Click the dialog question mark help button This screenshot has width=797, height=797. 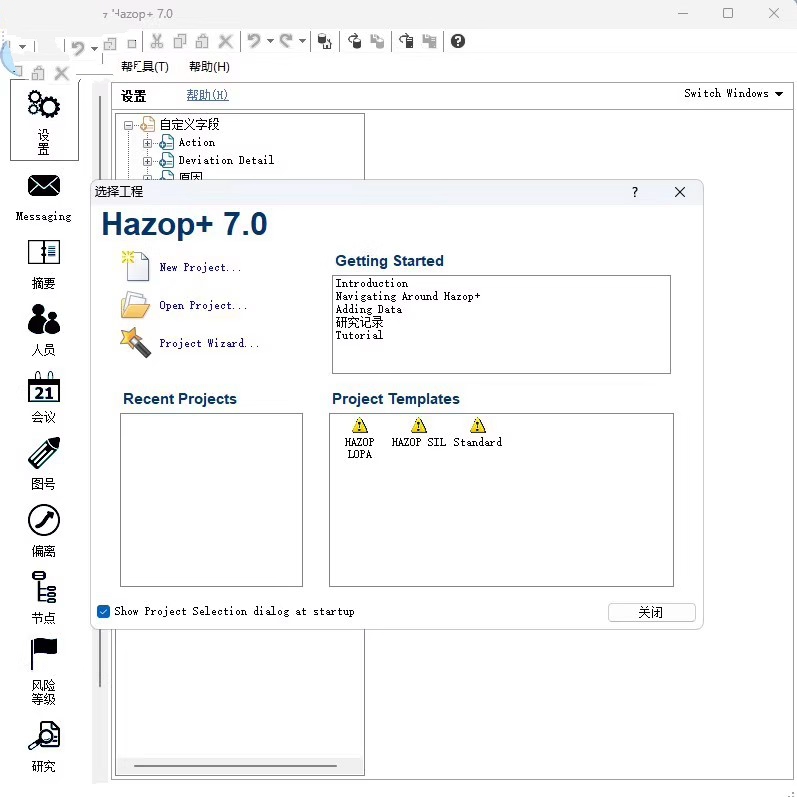635,192
